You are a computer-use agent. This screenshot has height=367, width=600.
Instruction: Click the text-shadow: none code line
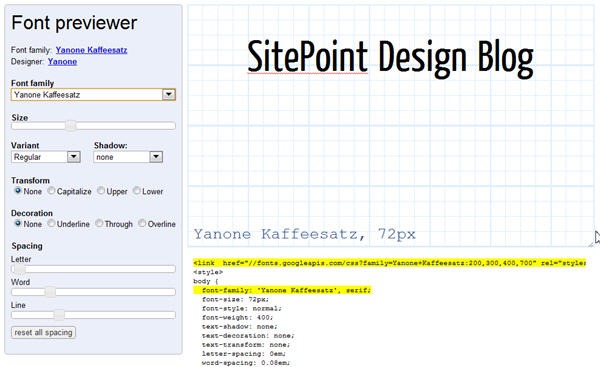pos(240,327)
